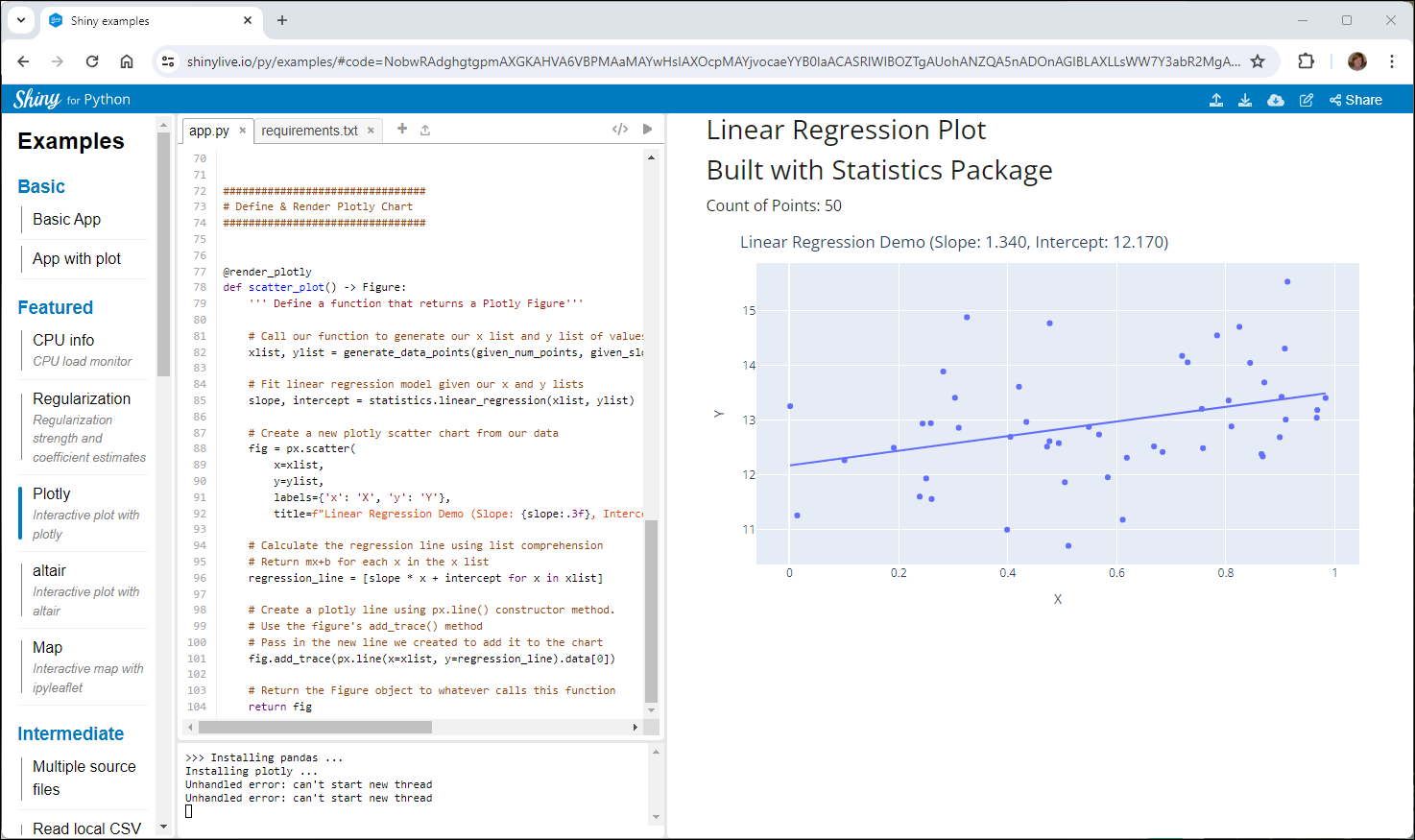
Task: View site information icon in address bar
Action: (x=168, y=61)
